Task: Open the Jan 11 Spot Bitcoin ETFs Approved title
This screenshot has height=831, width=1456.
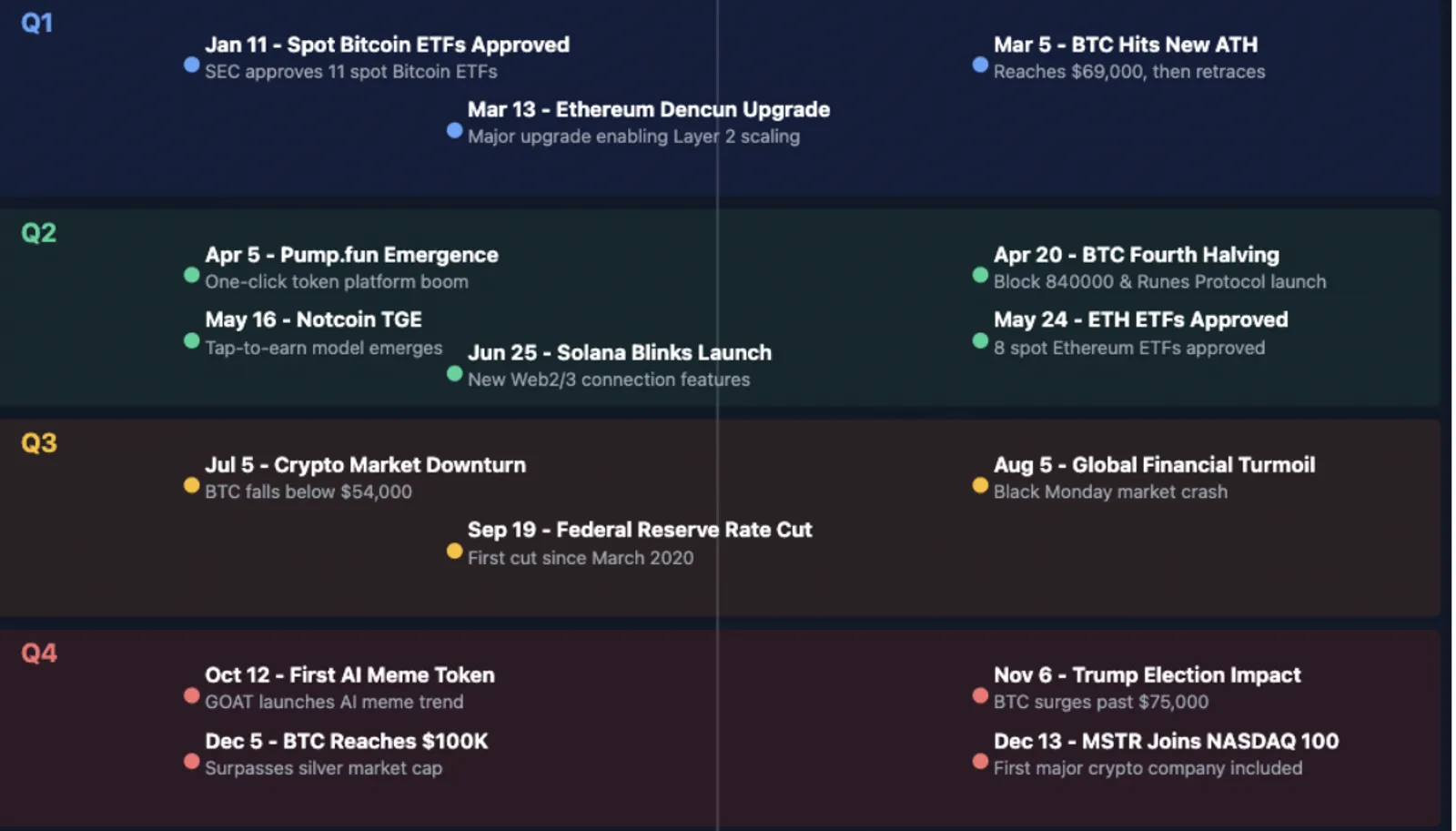Action: click(x=387, y=45)
